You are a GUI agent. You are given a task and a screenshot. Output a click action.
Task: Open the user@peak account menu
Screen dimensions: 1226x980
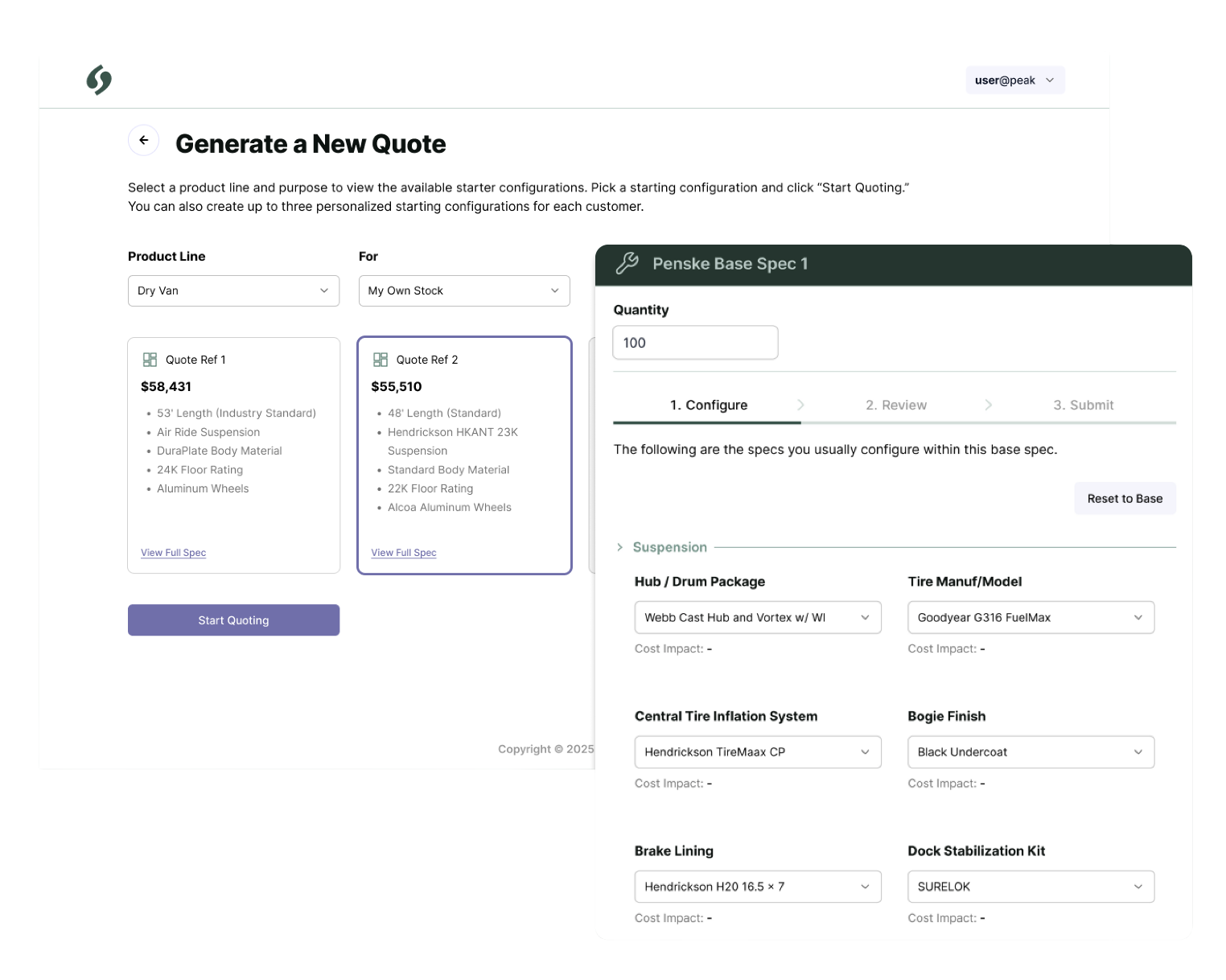[1014, 80]
